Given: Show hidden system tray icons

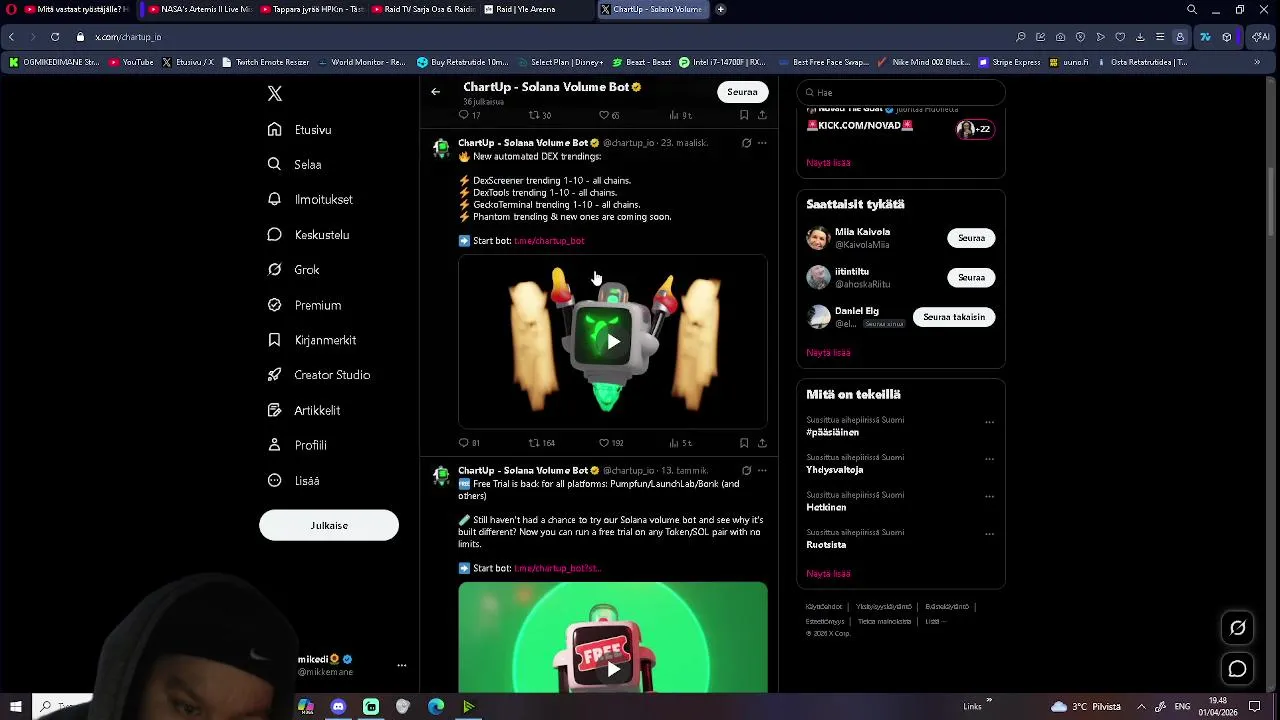Looking at the screenshot, I should click(1141, 707).
